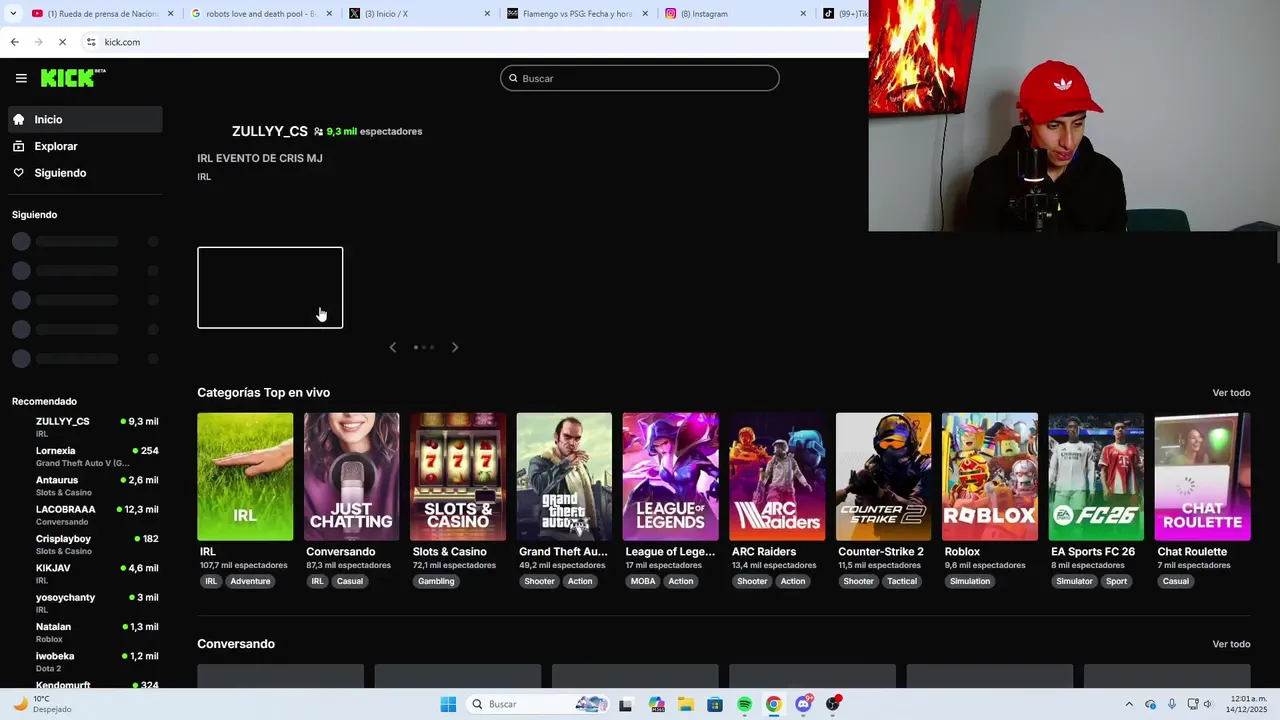This screenshot has height=720, width=1280.
Task: Click the ZULLYY_CS featured streamer name
Action: (x=270, y=131)
